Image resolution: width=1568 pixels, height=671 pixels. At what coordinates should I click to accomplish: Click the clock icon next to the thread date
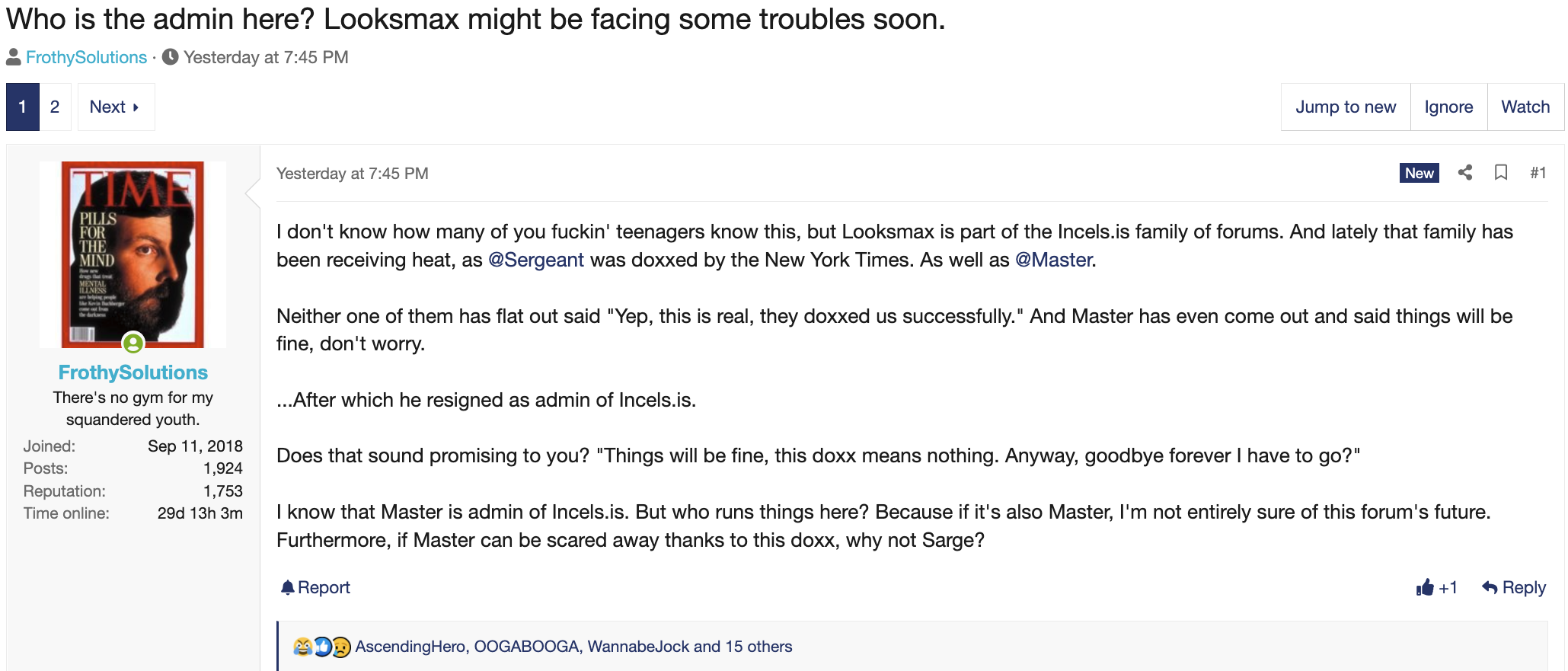coord(171,57)
